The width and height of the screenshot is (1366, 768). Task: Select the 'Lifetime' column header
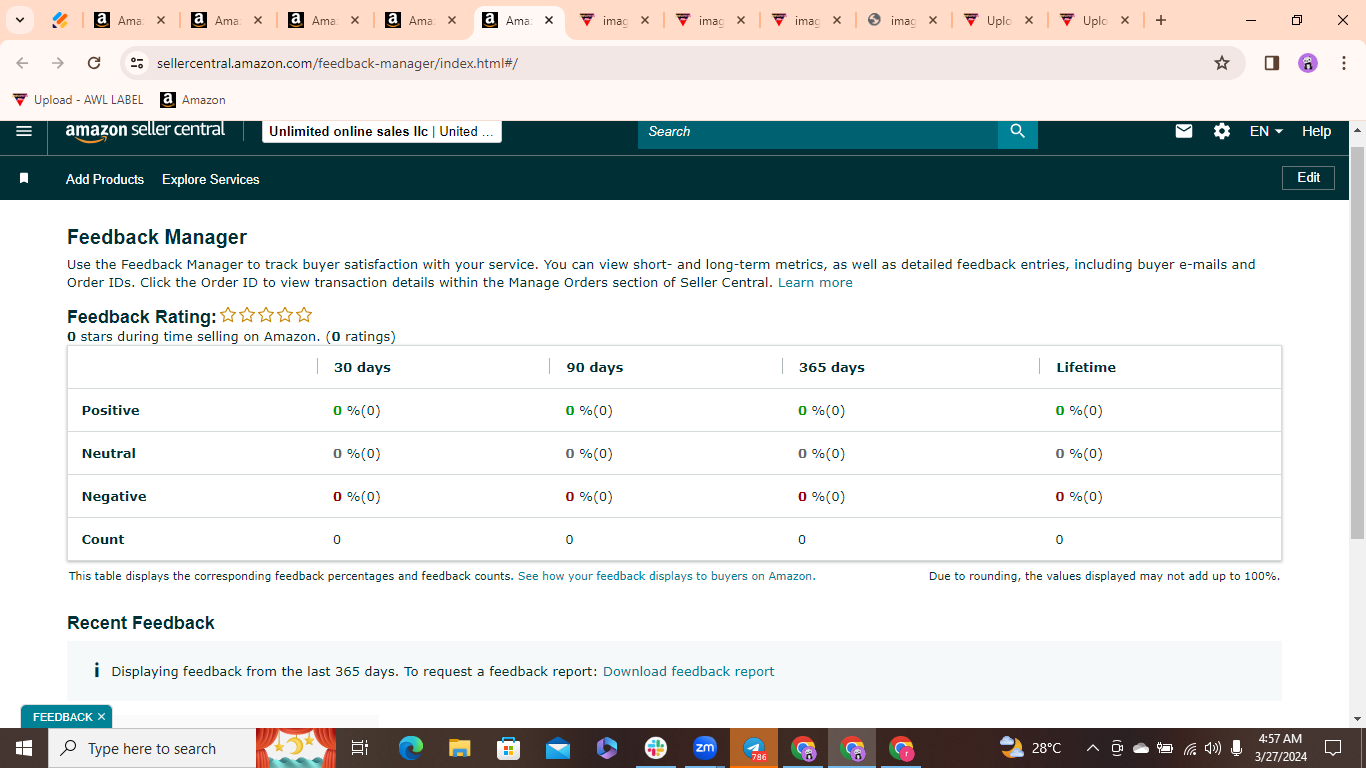1086,367
